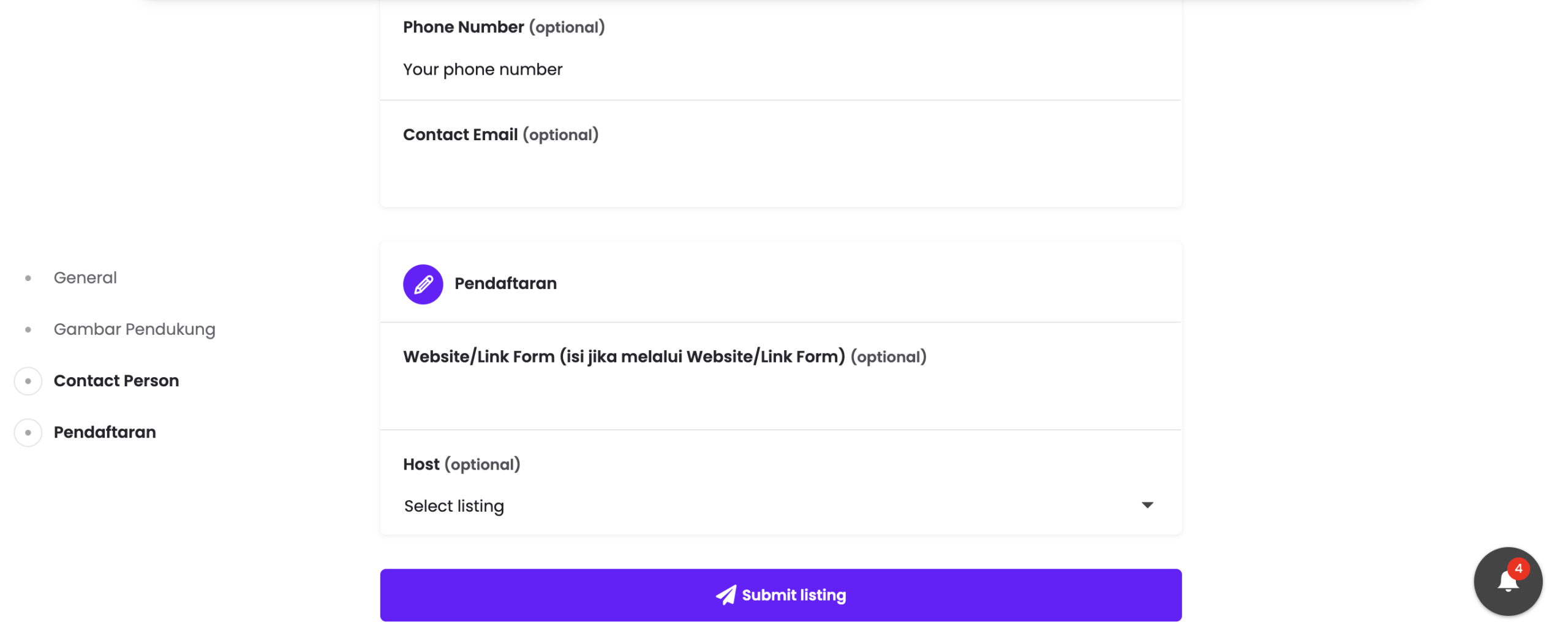Click the Host field label
1568x633 pixels.
tap(421, 464)
